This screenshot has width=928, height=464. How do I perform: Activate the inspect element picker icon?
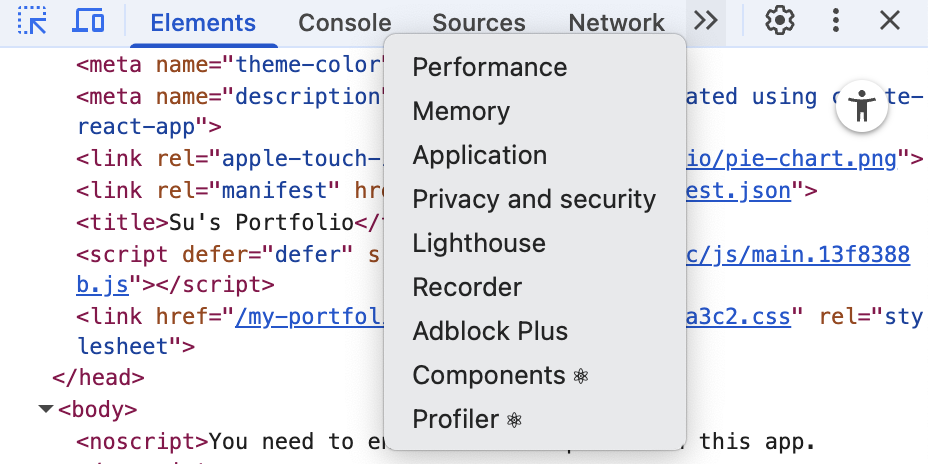point(32,21)
